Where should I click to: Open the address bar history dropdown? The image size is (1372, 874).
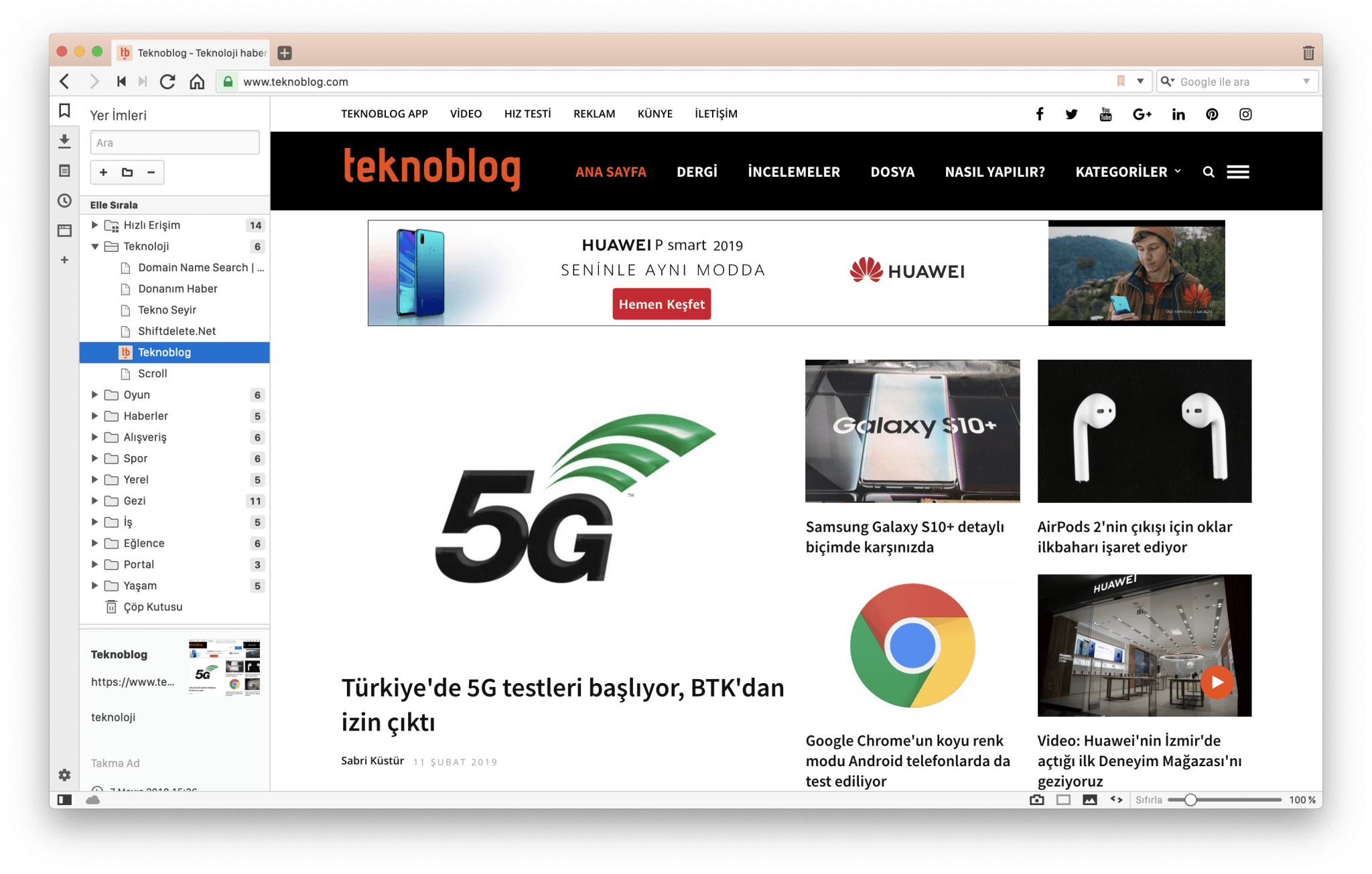(x=1140, y=81)
